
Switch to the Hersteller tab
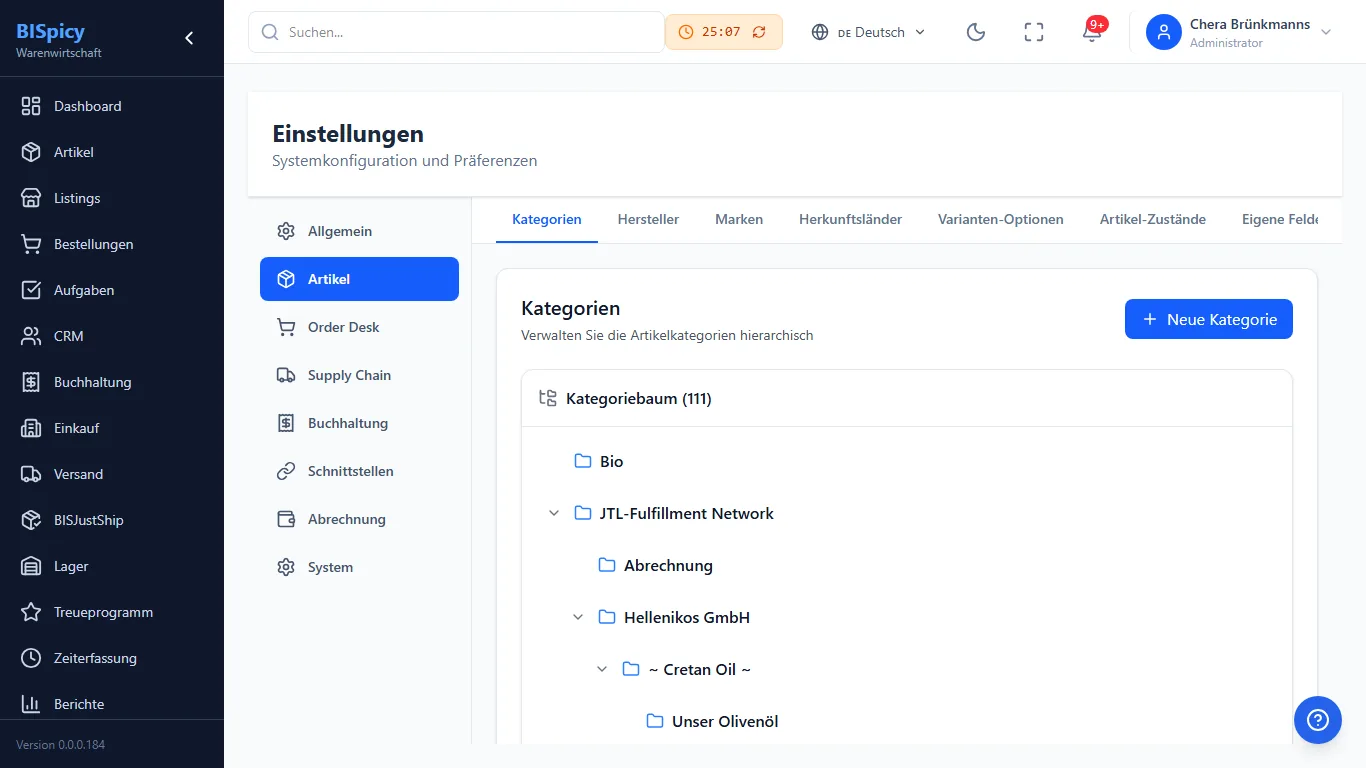pyautogui.click(x=648, y=219)
